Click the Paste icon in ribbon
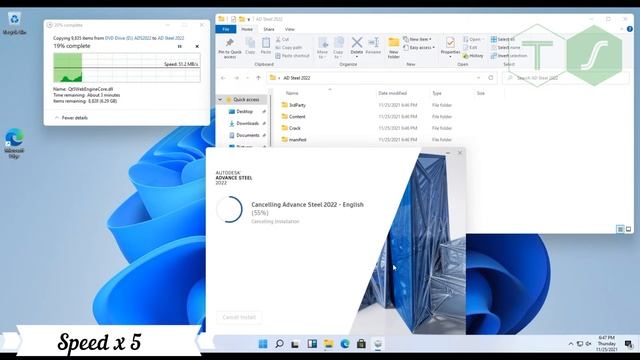This screenshot has height=360, width=640. 266,45
